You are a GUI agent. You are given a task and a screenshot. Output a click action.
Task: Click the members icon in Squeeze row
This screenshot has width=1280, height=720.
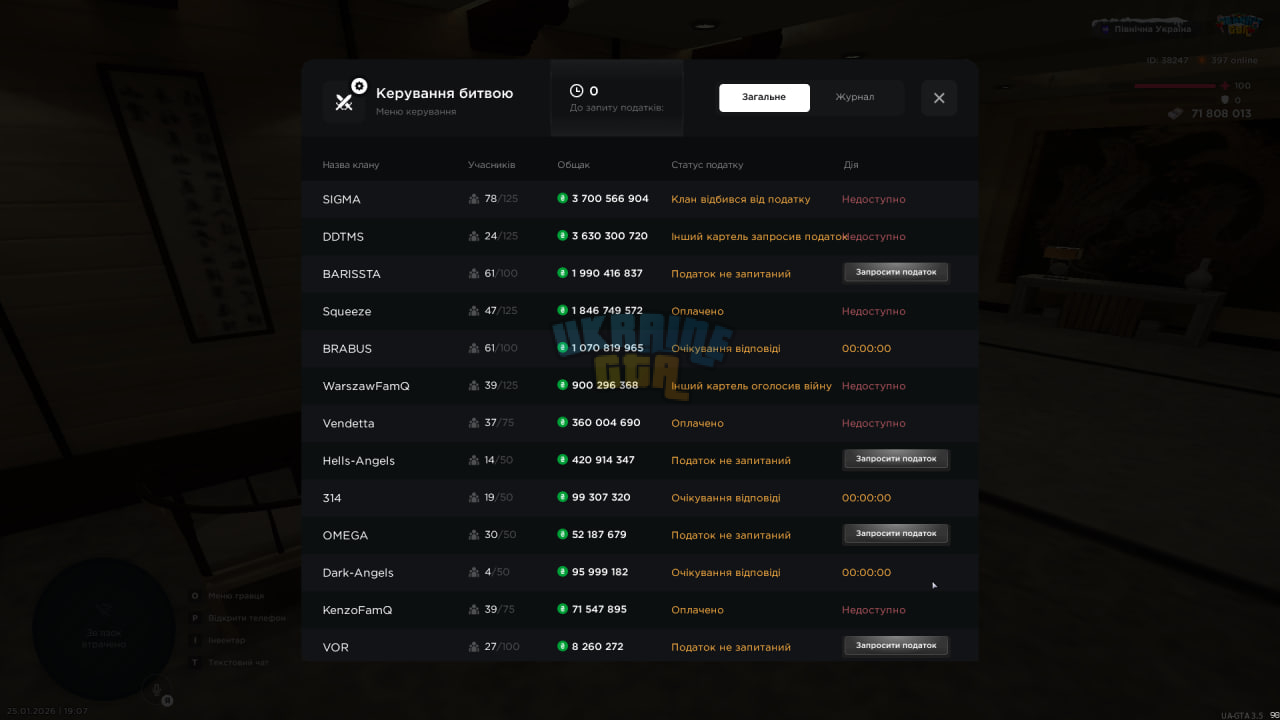(474, 311)
